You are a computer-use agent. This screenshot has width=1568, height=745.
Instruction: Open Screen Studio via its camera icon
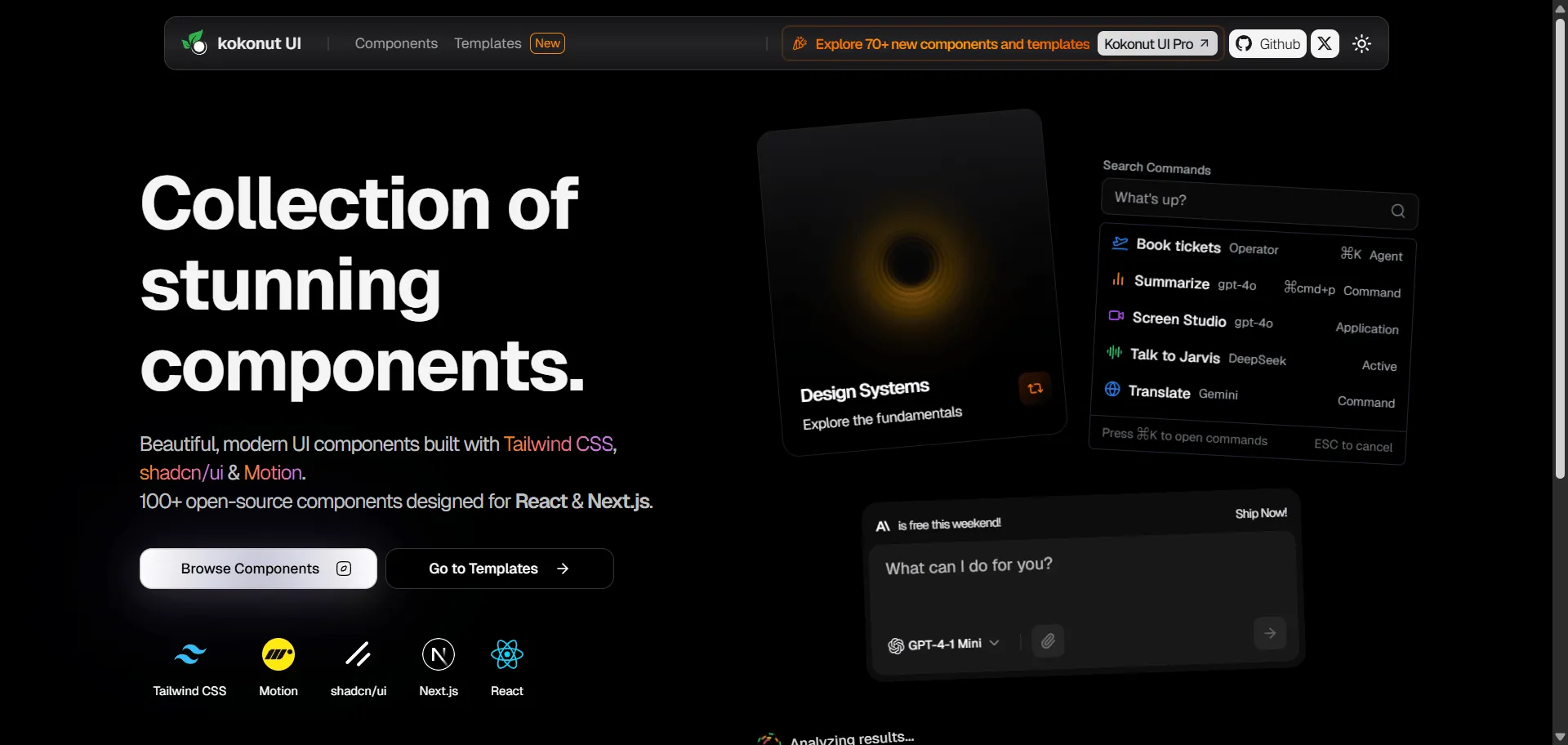pyautogui.click(x=1116, y=316)
